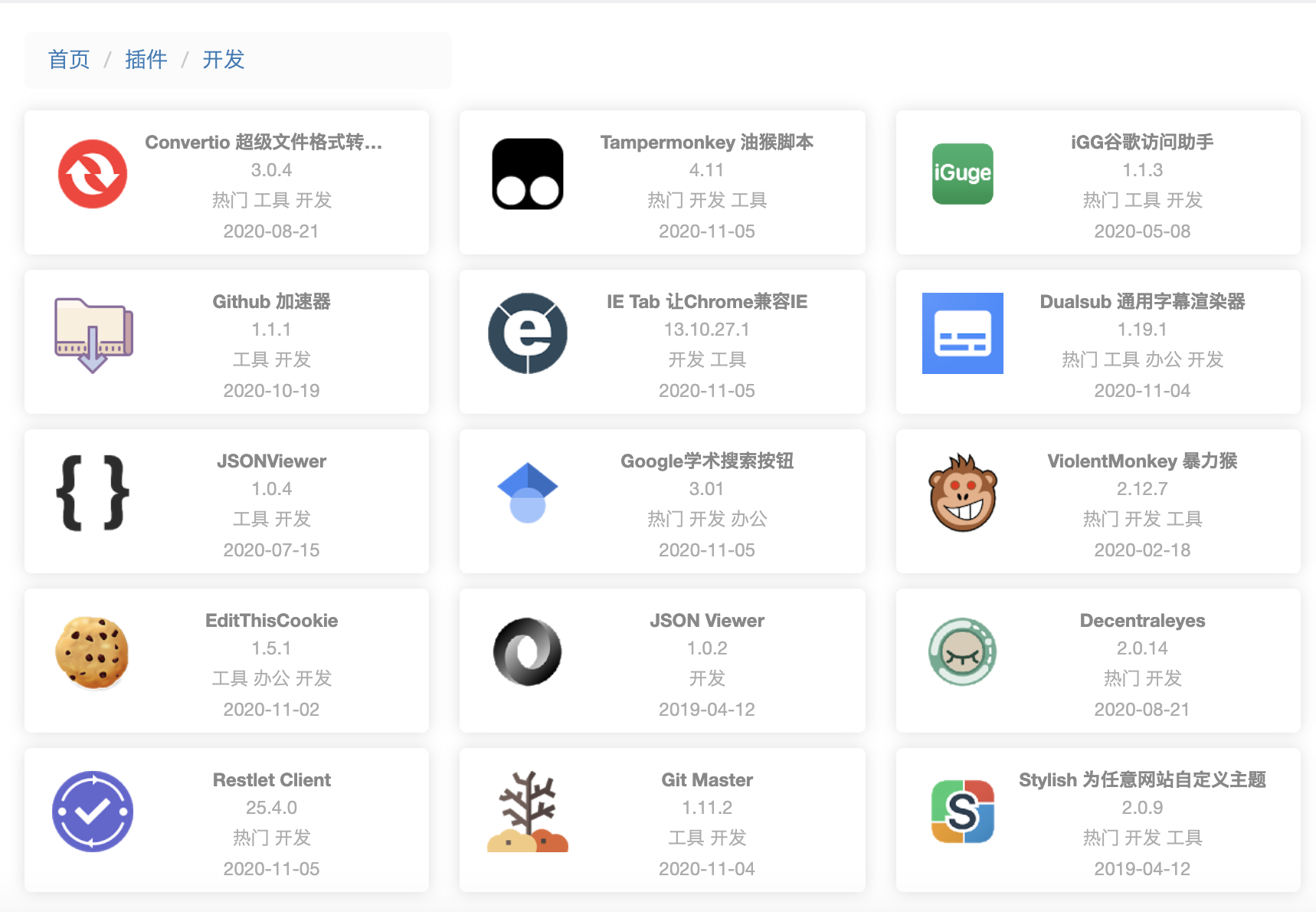Image resolution: width=1316 pixels, height=912 pixels.
Task: Open the ViolentMonkey monkey face icon
Action: click(963, 493)
